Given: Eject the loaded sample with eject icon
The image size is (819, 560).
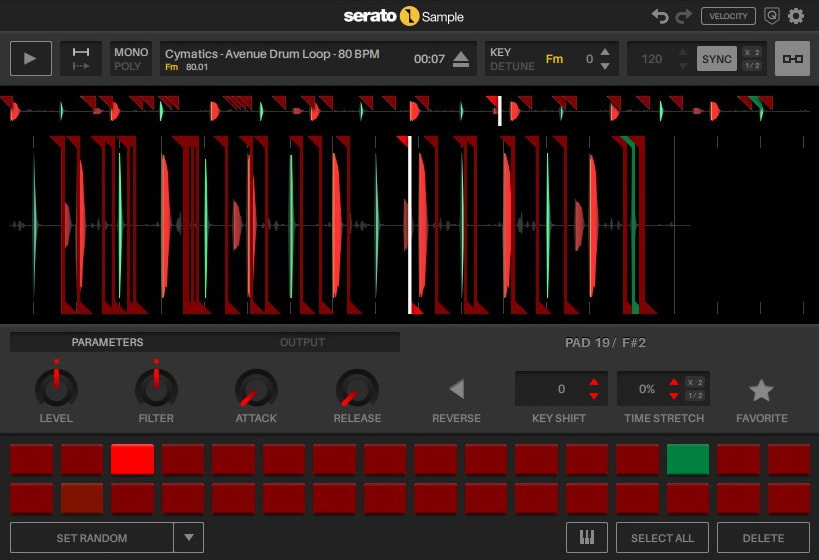Looking at the screenshot, I should pos(461,59).
